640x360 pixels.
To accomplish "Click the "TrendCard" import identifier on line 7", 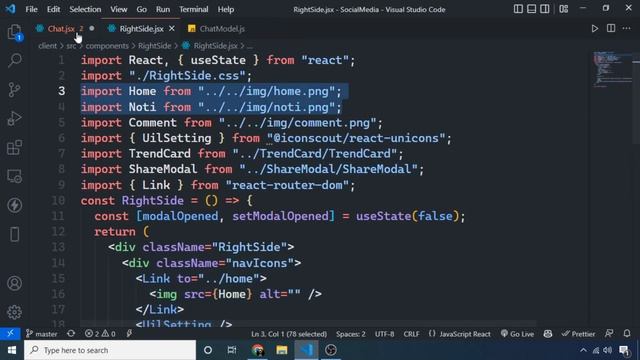I will (159, 154).
